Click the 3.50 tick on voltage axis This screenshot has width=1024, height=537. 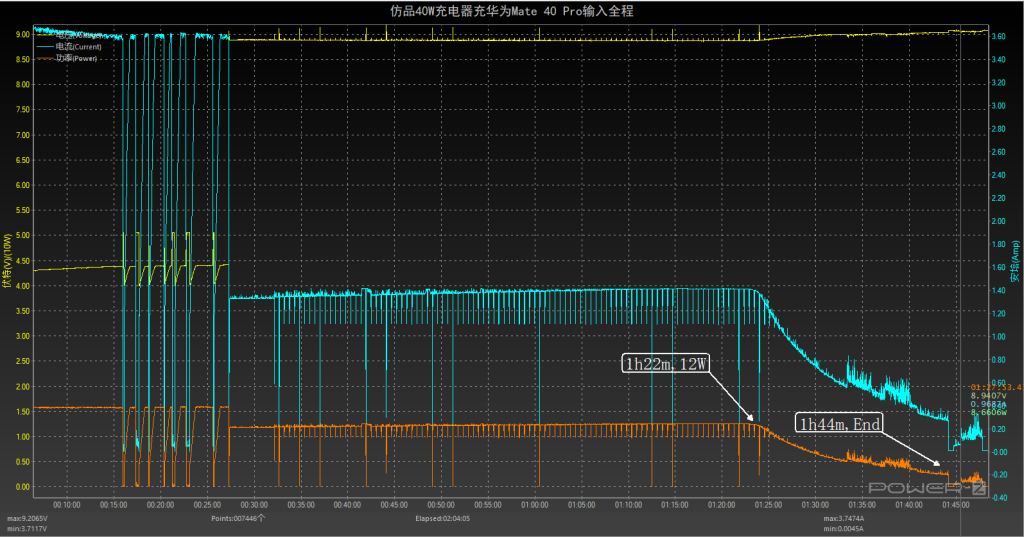23,311
